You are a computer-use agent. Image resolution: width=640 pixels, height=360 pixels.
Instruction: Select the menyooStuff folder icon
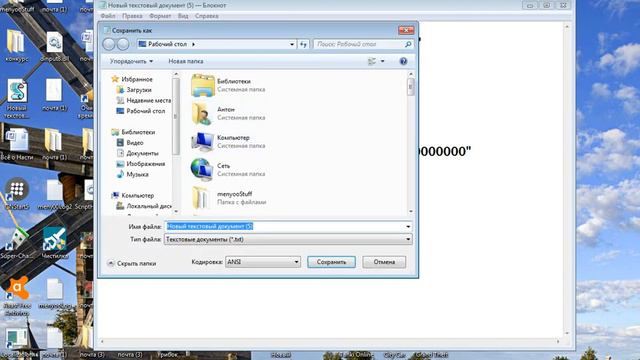coord(201,198)
